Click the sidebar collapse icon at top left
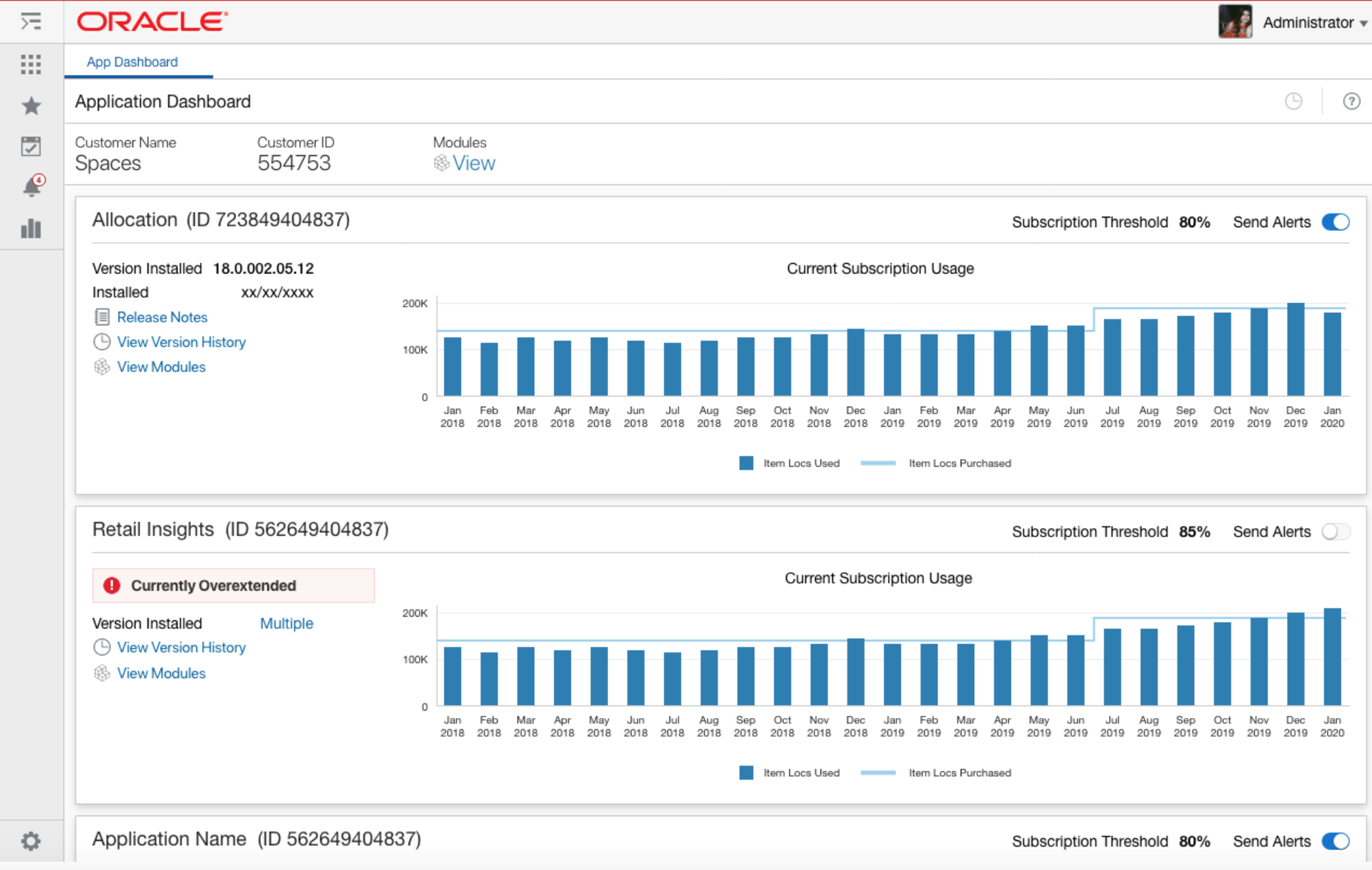Screen dimensions: 1372x870 31,21
